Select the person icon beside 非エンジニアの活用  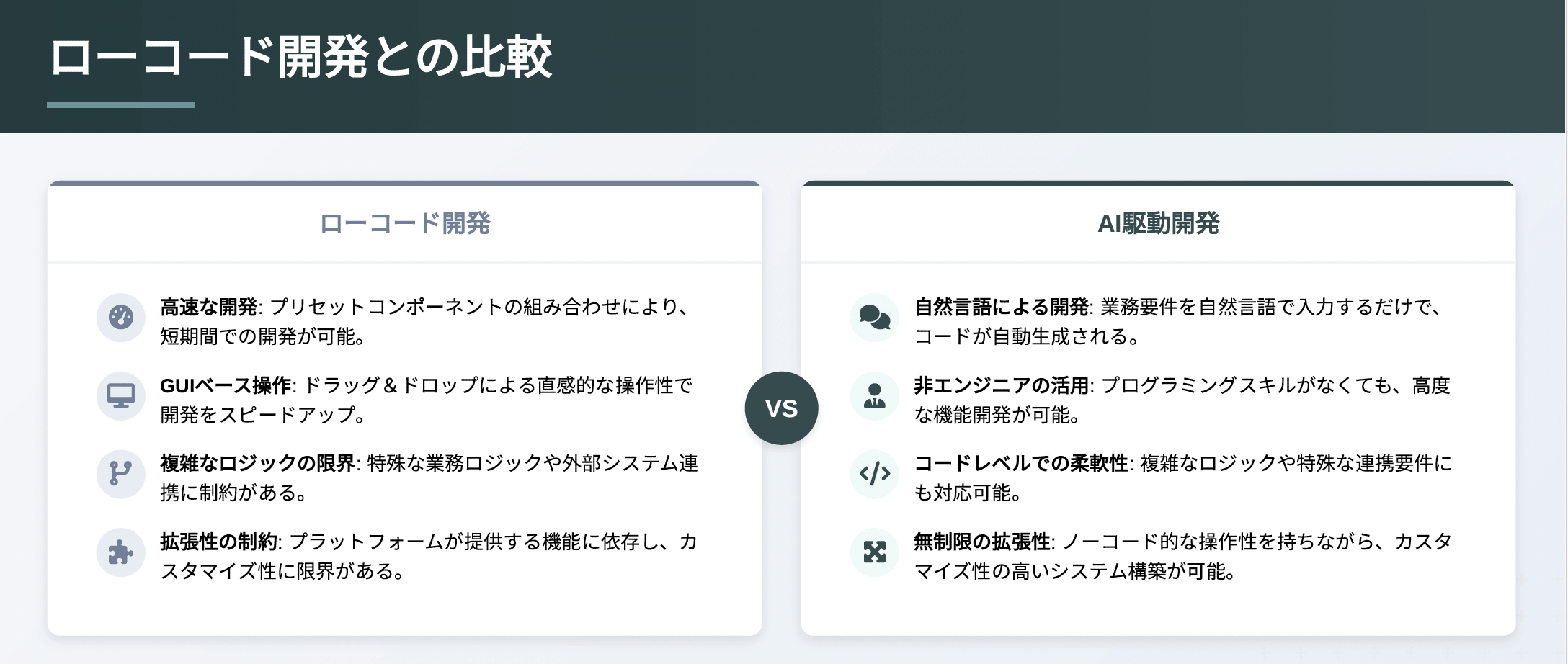click(875, 395)
